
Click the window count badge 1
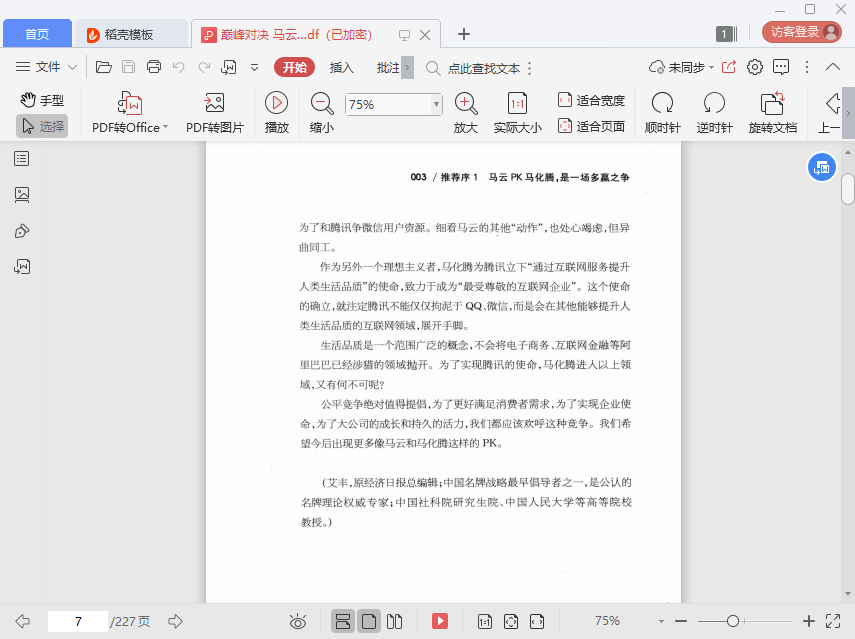click(726, 34)
